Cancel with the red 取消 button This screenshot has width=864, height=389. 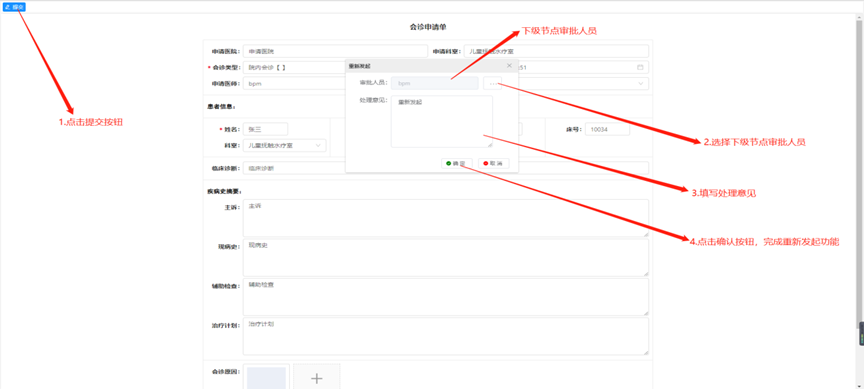point(493,163)
